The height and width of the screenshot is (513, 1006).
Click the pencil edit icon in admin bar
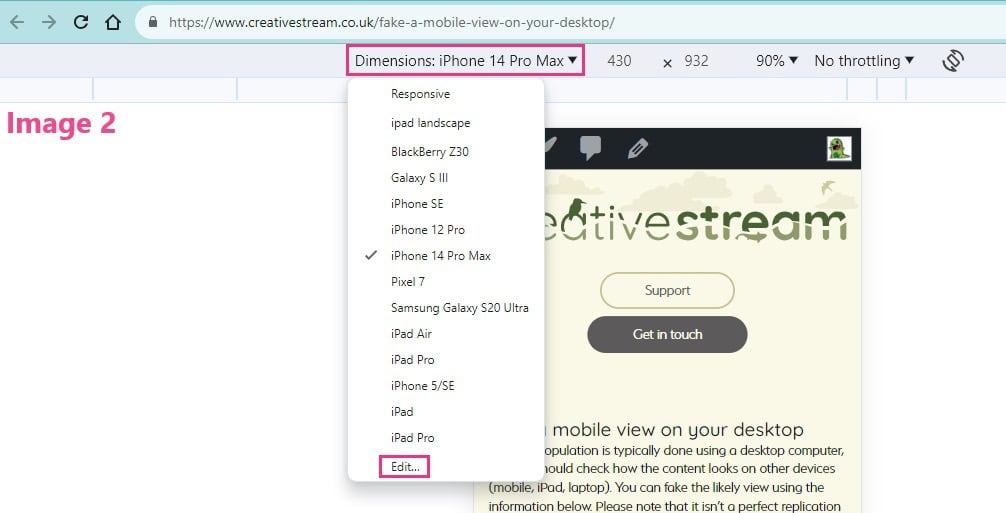tap(637, 148)
